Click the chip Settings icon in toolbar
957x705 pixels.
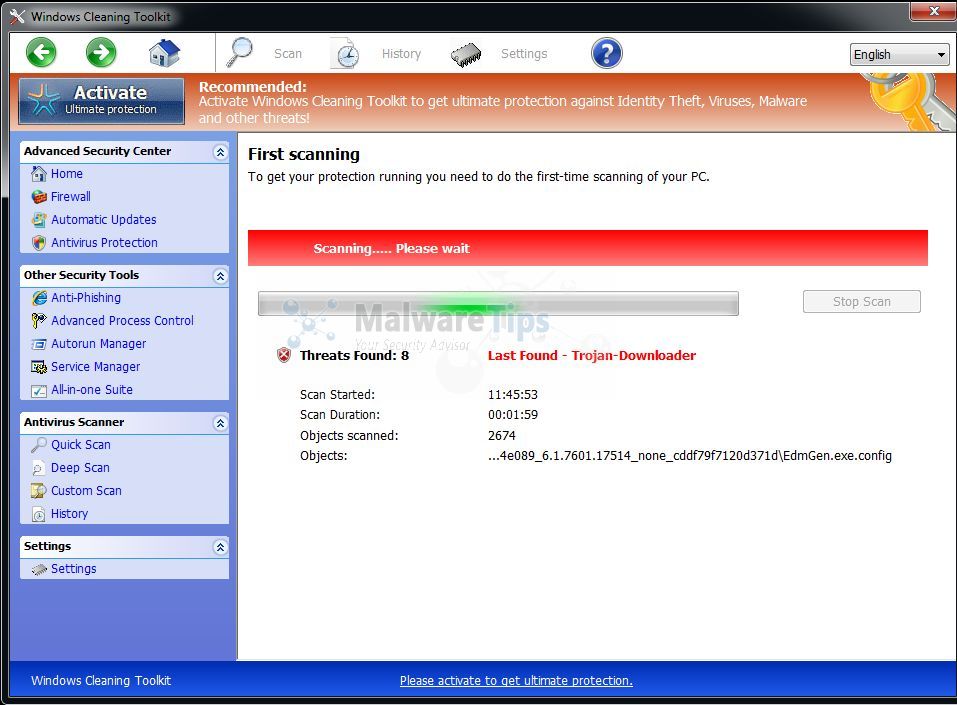(x=466, y=54)
